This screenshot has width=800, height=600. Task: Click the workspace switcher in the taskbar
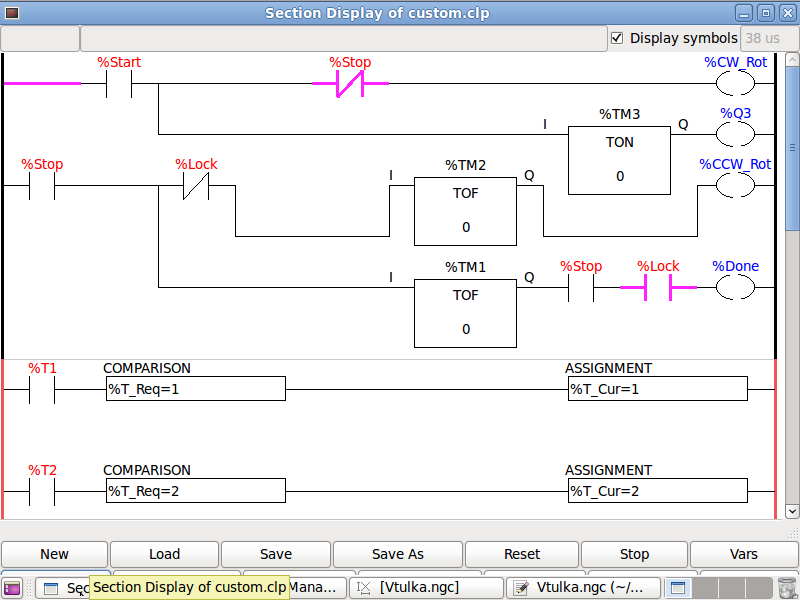[x=718, y=588]
